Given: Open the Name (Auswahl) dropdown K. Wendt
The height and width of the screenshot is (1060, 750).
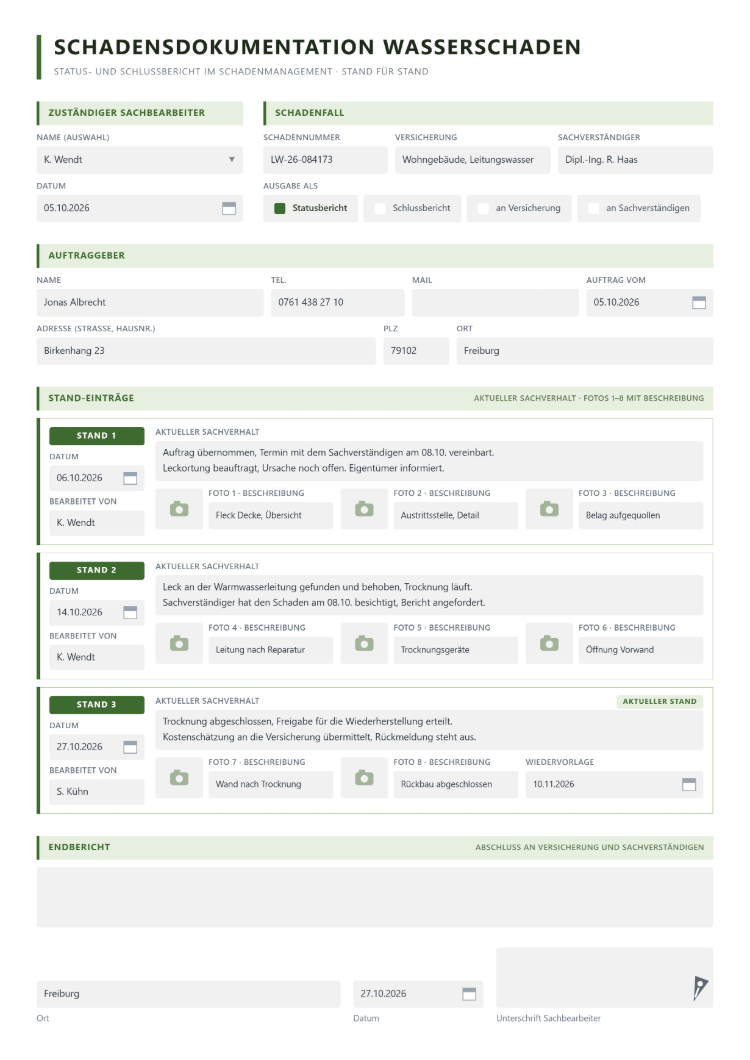Looking at the screenshot, I should click(x=140, y=160).
